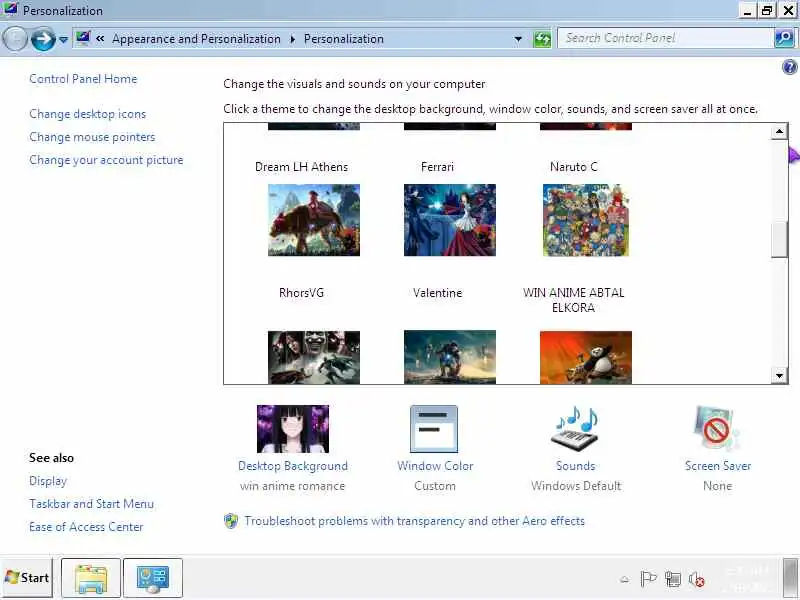
Task: Click the green refresh button
Action: point(542,39)
